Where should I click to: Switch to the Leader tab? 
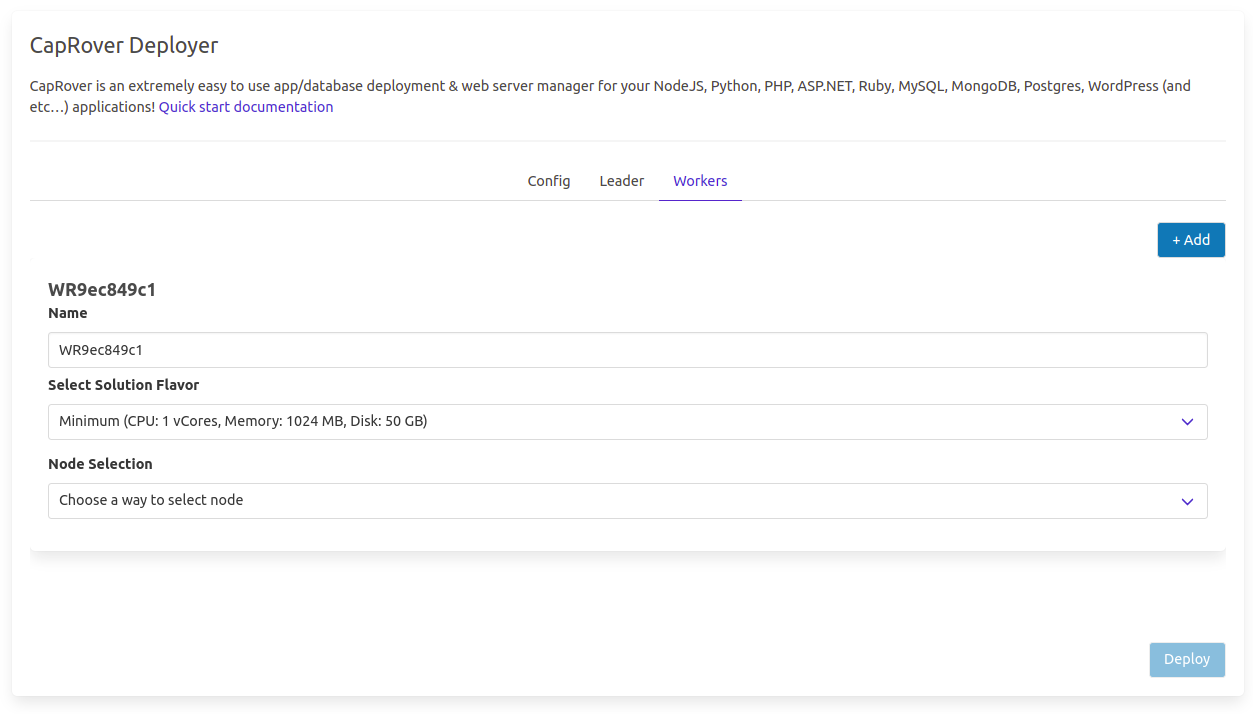621,181
